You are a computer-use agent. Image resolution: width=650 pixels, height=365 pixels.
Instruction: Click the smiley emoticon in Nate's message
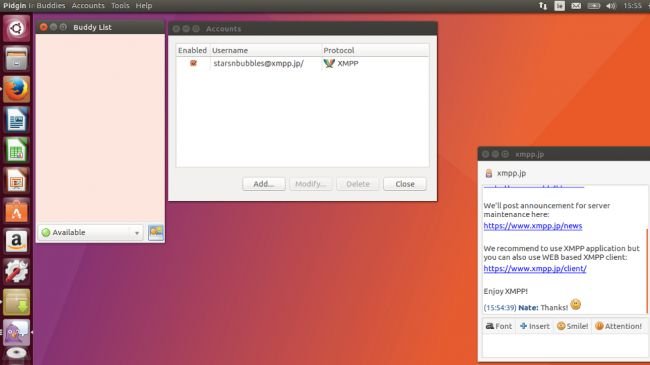575,304
